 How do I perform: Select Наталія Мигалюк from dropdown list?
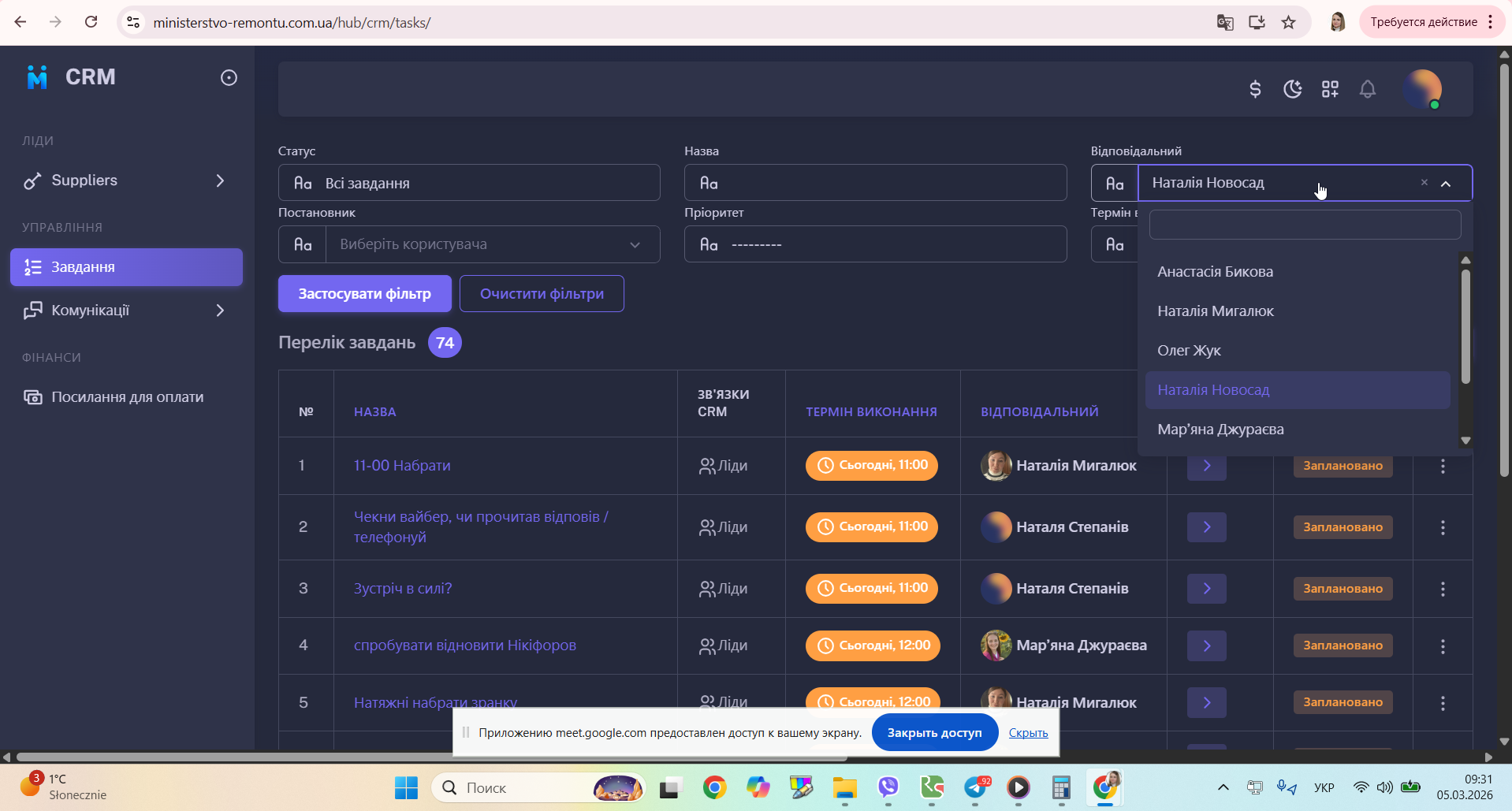[x=1298, y=311]
